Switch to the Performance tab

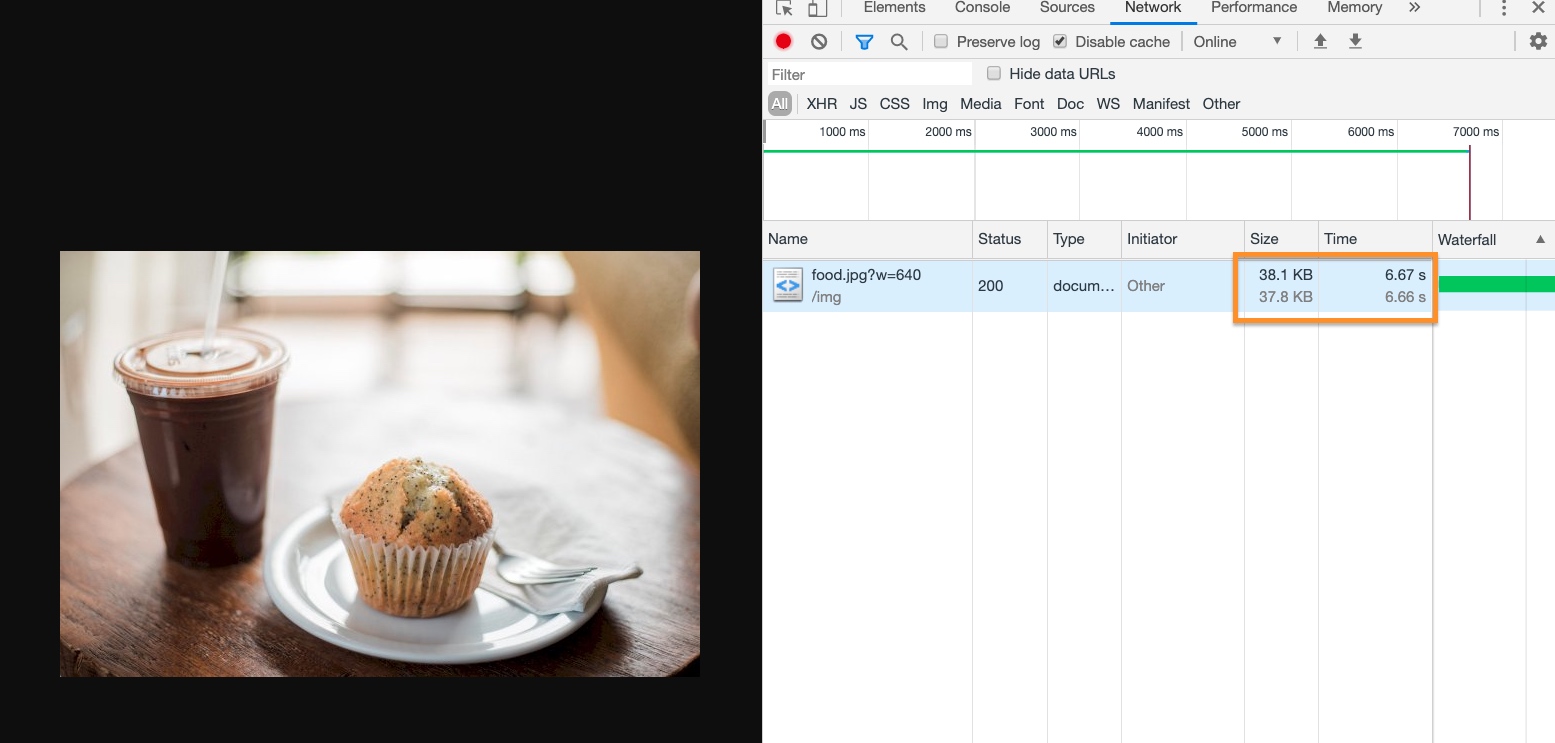[x=1254, y=8]
